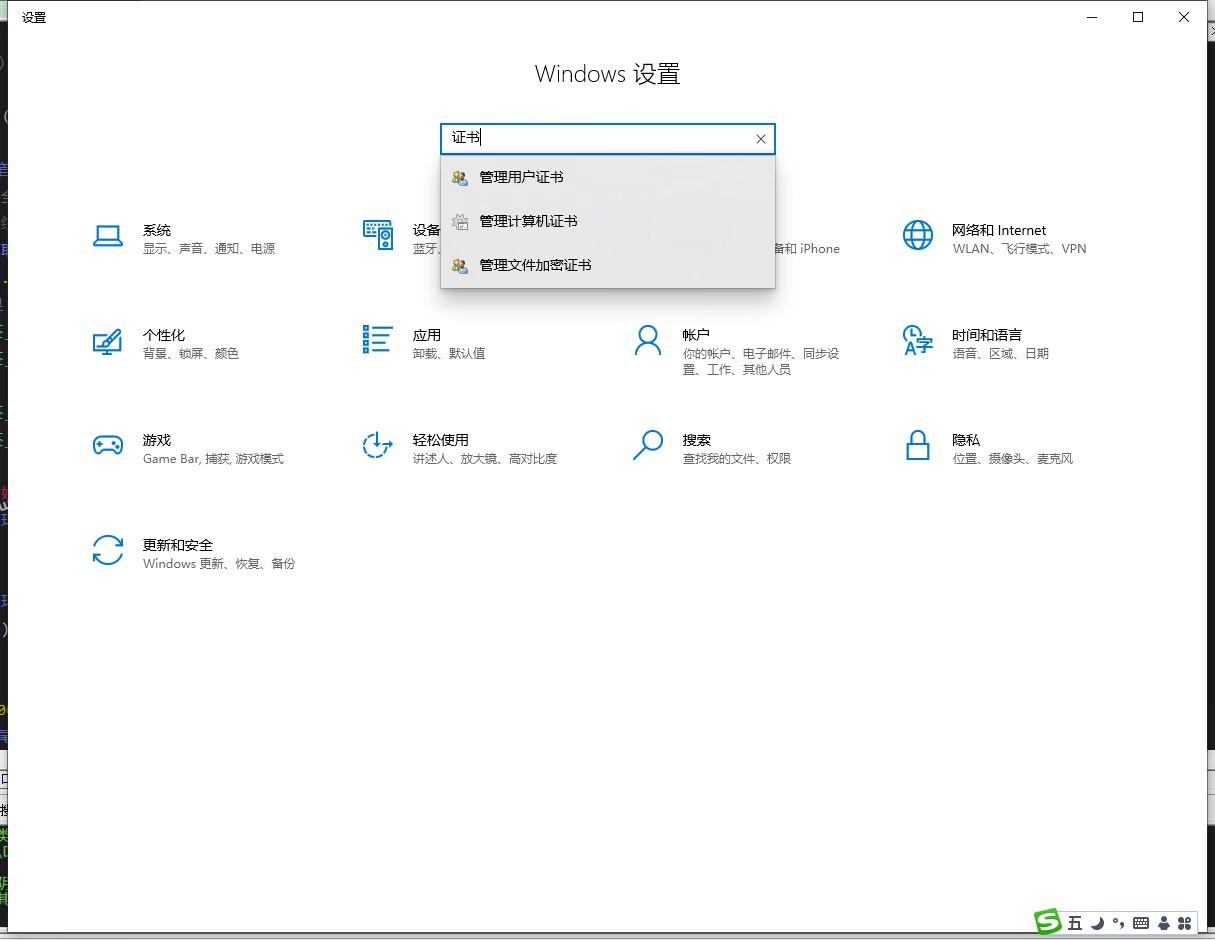This screenshot has height=940, width=1215.
Task: Maximize the 设置 window
Action: pyautogui.click(x=1138, y=17)
